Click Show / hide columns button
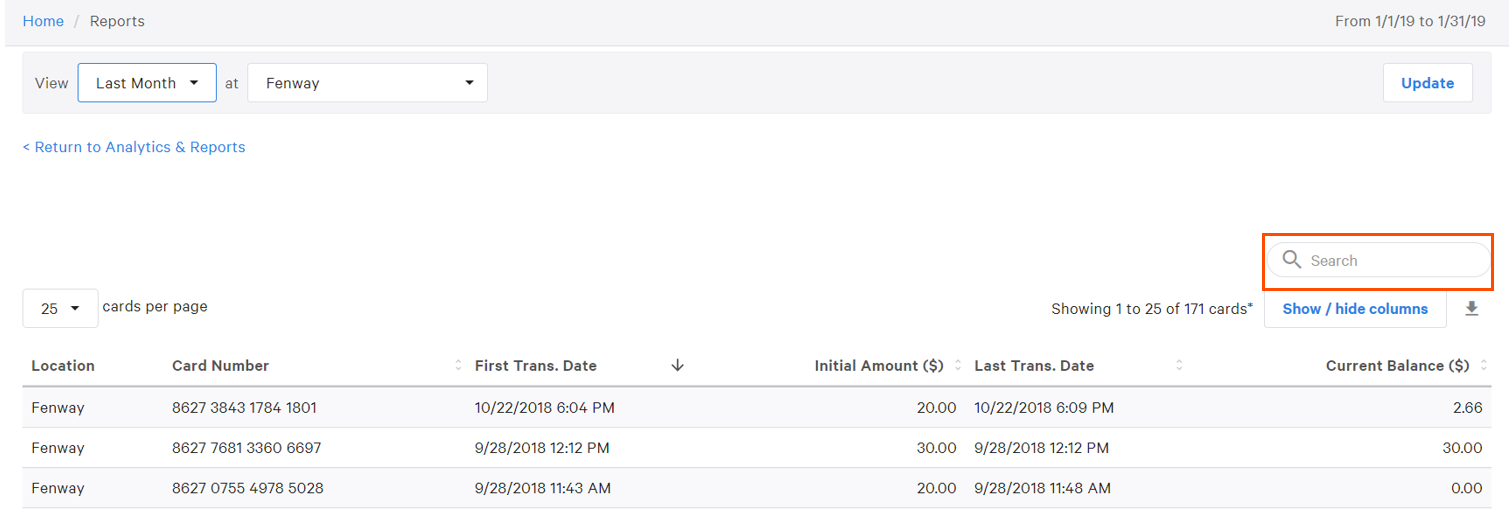The height and width of the screenshot is (509, 1509). click(1354, 309)
